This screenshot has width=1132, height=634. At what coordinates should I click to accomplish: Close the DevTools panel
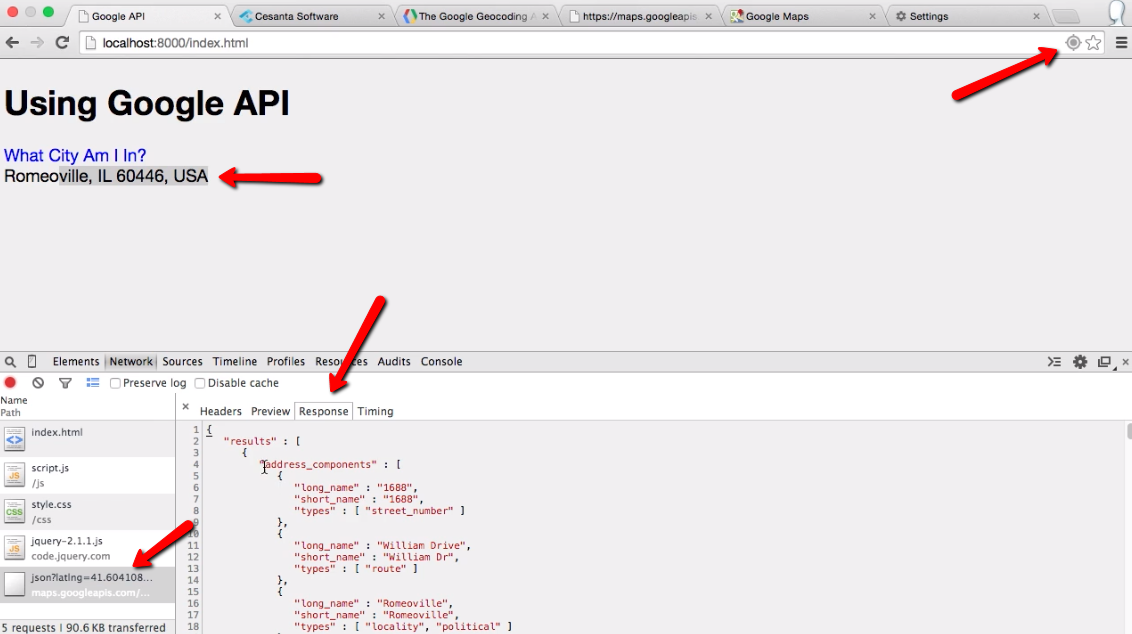click(1126, 362)
